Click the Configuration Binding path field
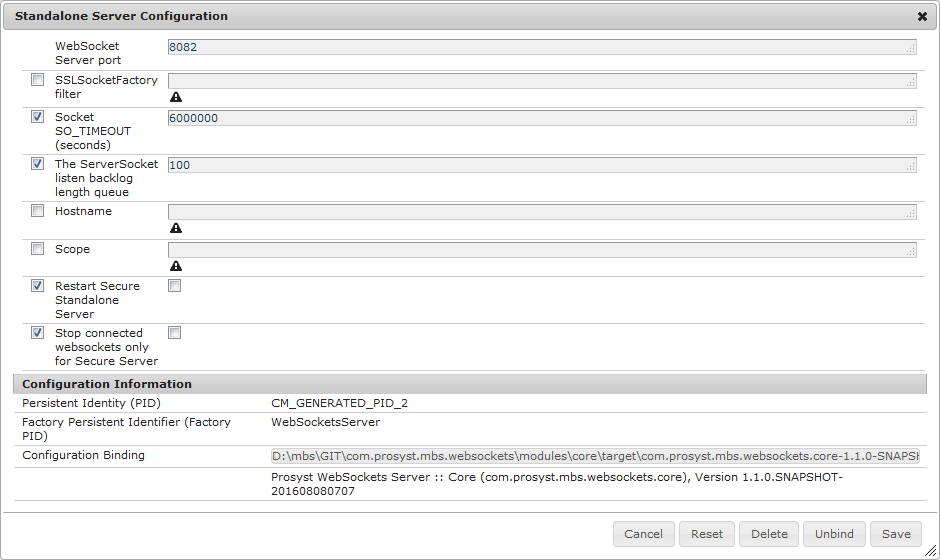 coord(594,456)
